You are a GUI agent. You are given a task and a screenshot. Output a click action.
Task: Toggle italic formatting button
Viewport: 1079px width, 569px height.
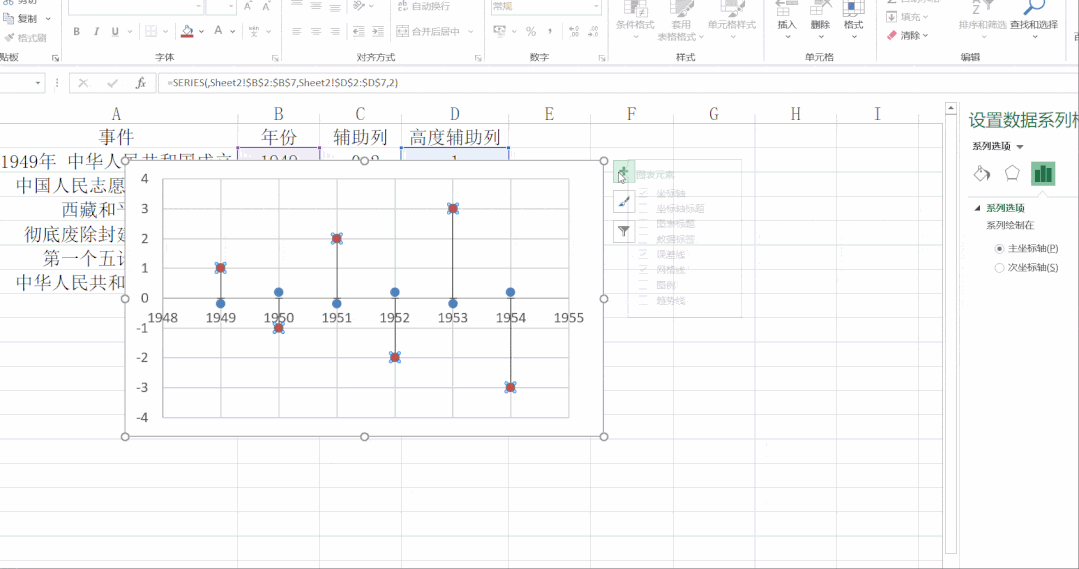pos(96,32)
